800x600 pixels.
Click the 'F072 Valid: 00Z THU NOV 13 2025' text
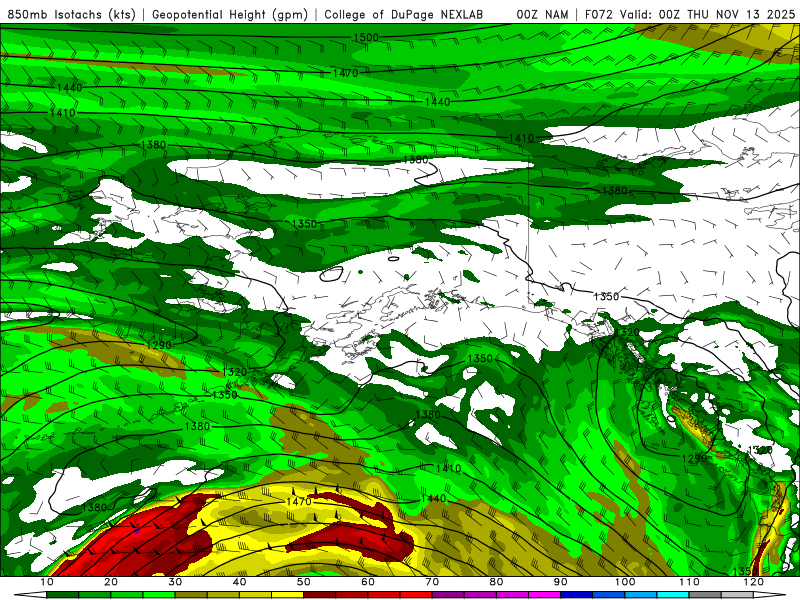tap(690, 14)
